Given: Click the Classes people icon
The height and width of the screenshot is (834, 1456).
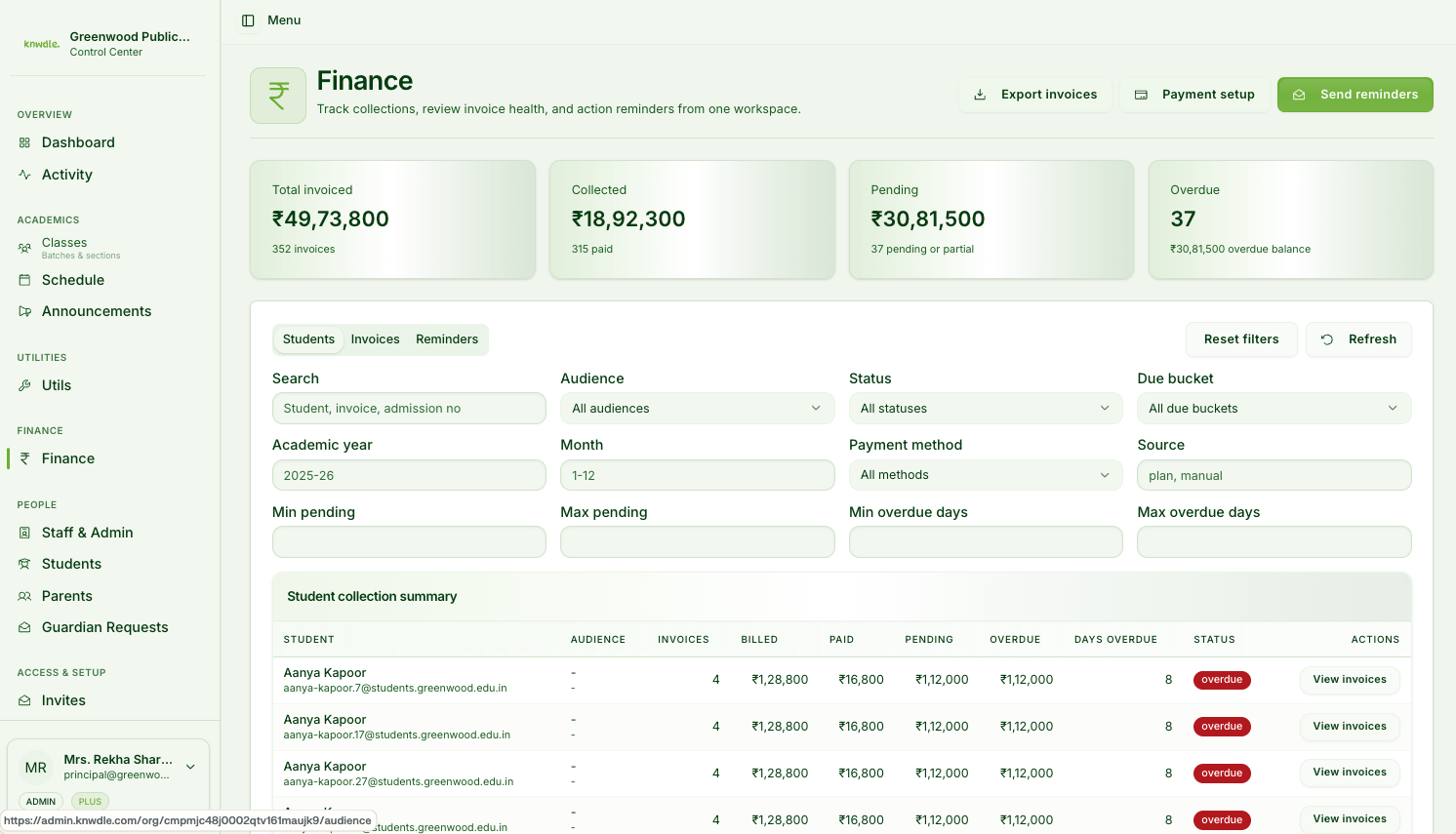Looking at the screenshot, I should (24, 249).
